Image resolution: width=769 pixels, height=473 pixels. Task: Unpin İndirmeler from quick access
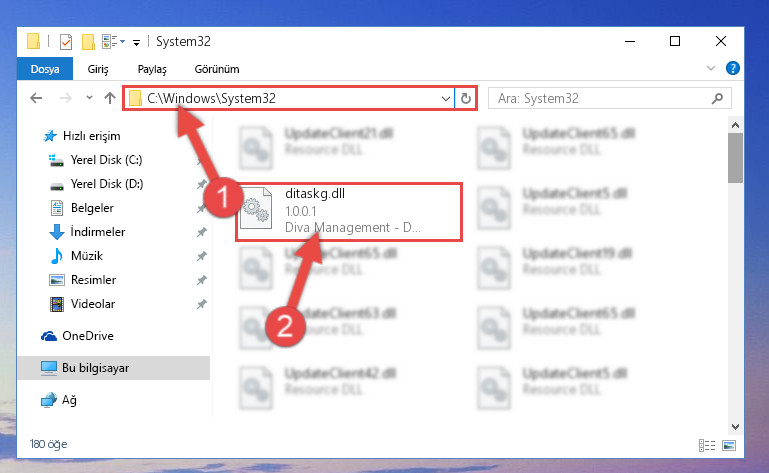point(202,232)
